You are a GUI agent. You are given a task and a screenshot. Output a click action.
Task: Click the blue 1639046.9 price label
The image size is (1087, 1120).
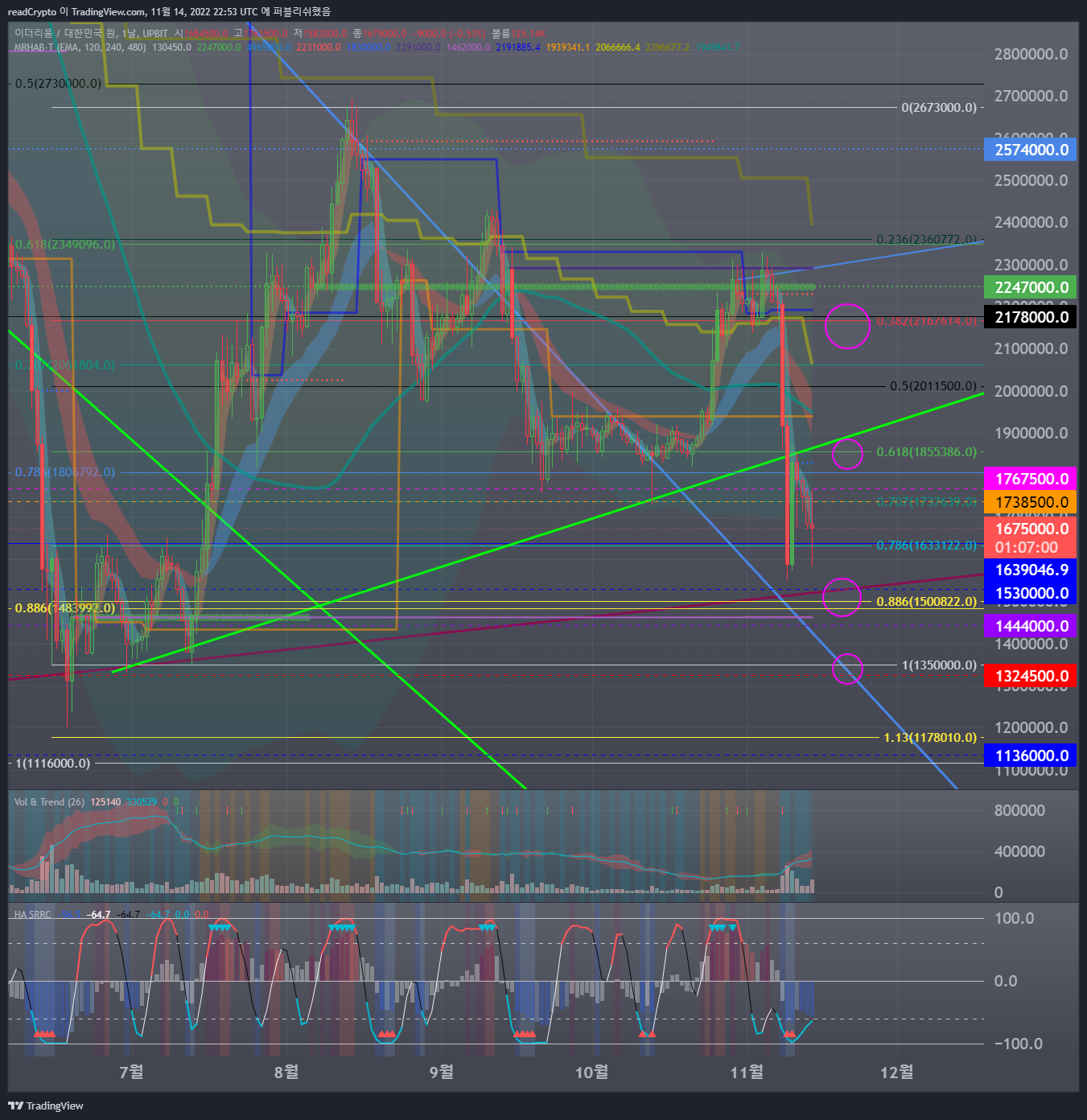[x=1031, y=570]
